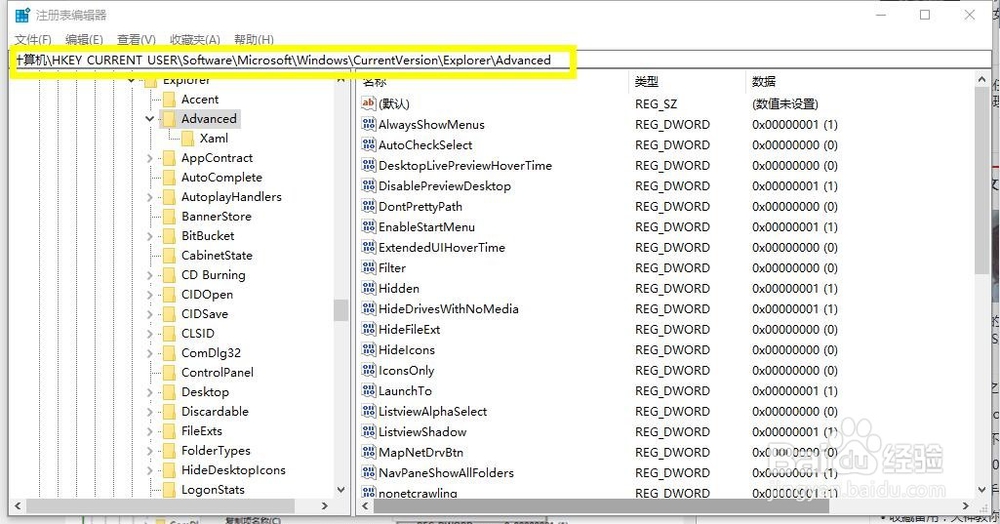
Task: Click the EnableStartMenu value icon
Action: click(x=369, y=226)
